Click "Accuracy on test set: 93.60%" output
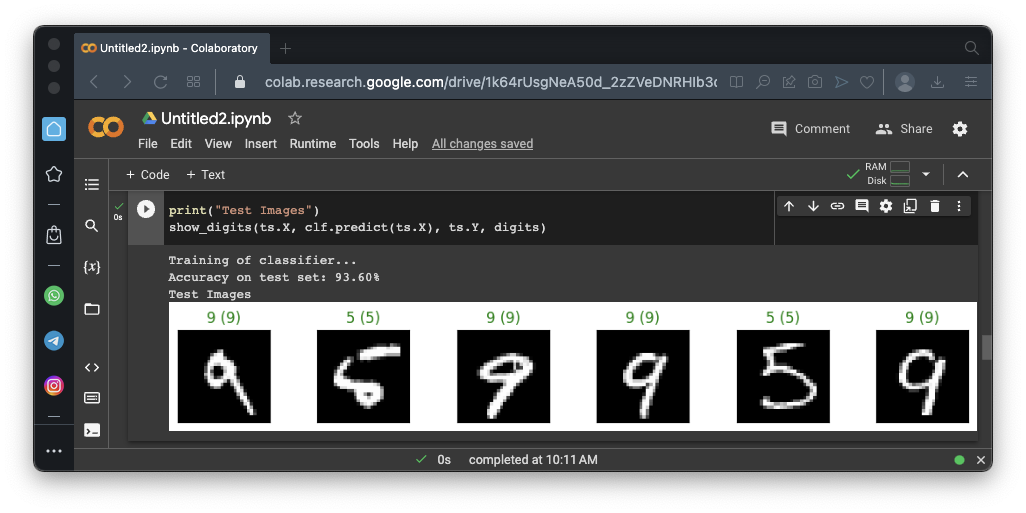 tap(274, 277)
